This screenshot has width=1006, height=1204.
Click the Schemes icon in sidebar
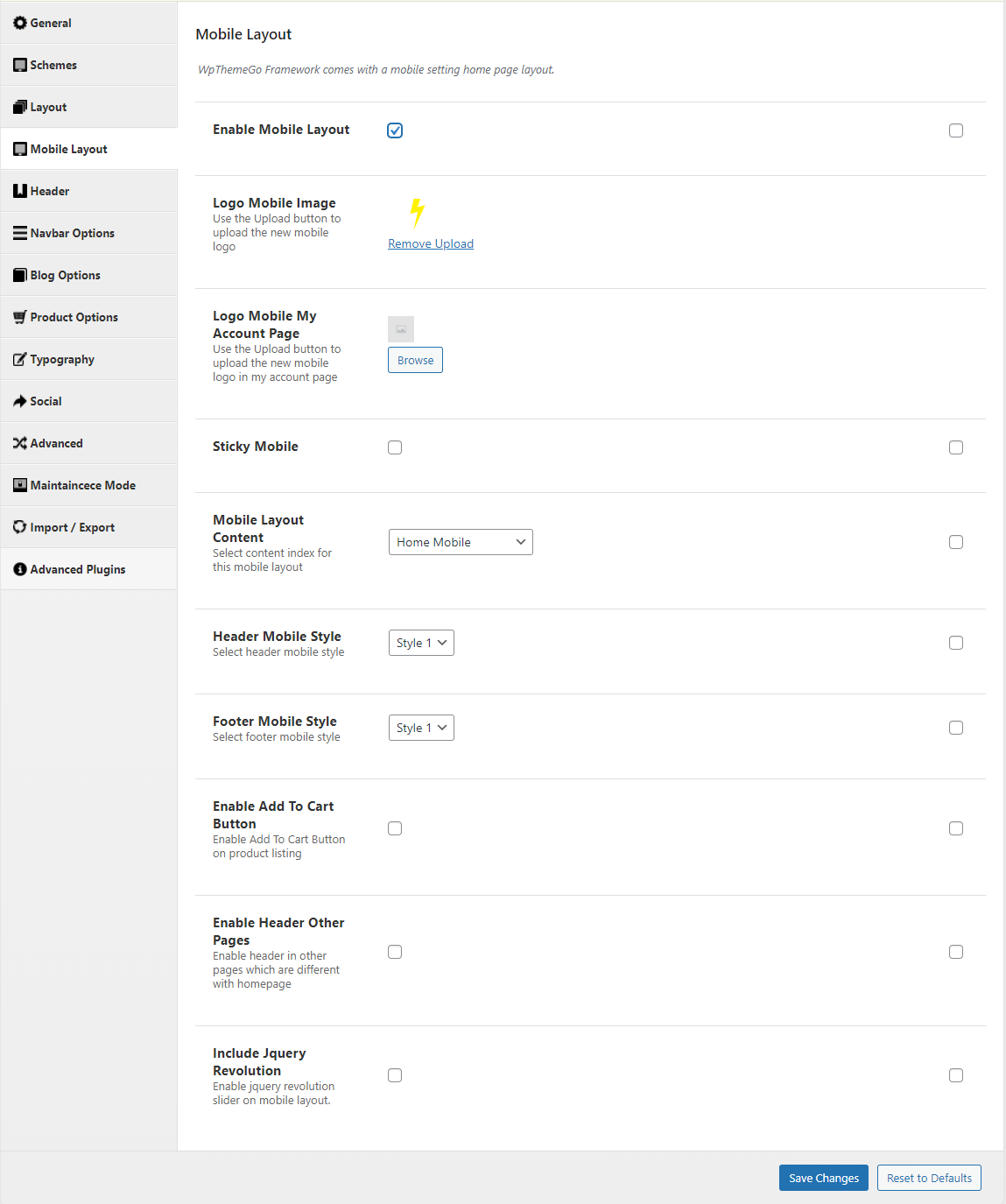19,65
